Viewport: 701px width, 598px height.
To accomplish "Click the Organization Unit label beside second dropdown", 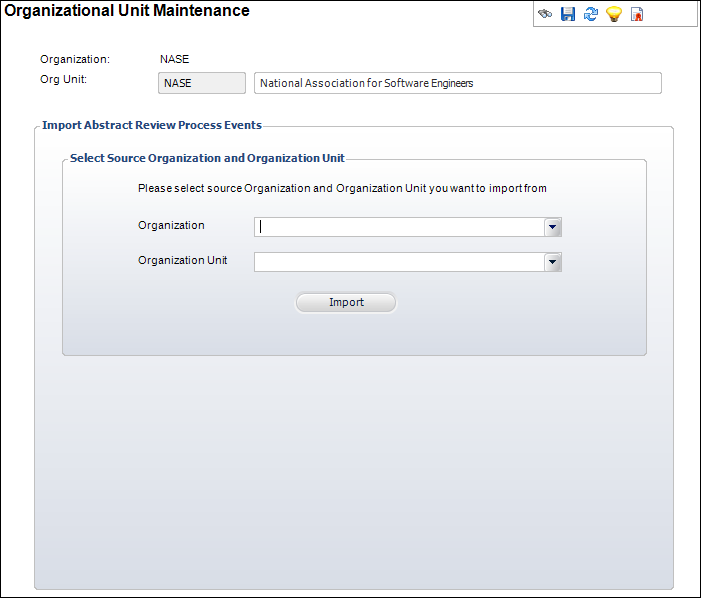I will click(x=182, y=260).
